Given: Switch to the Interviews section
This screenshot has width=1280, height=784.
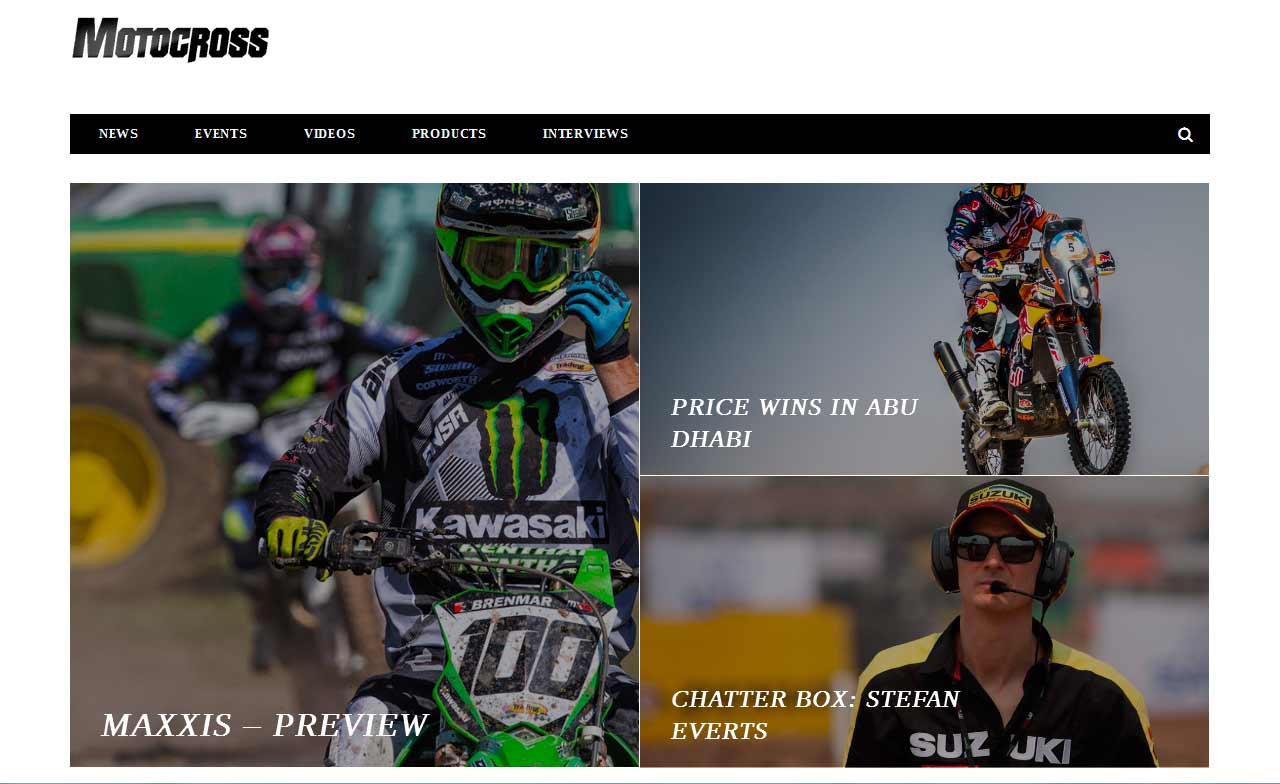Looking at the screenshot, I should [x=585, y=134].
